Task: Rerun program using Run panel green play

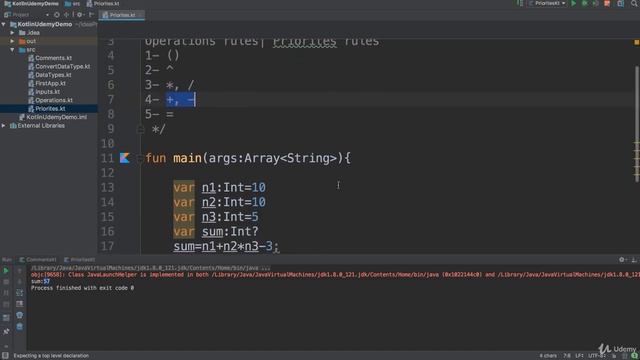Action: pos(6,271)
